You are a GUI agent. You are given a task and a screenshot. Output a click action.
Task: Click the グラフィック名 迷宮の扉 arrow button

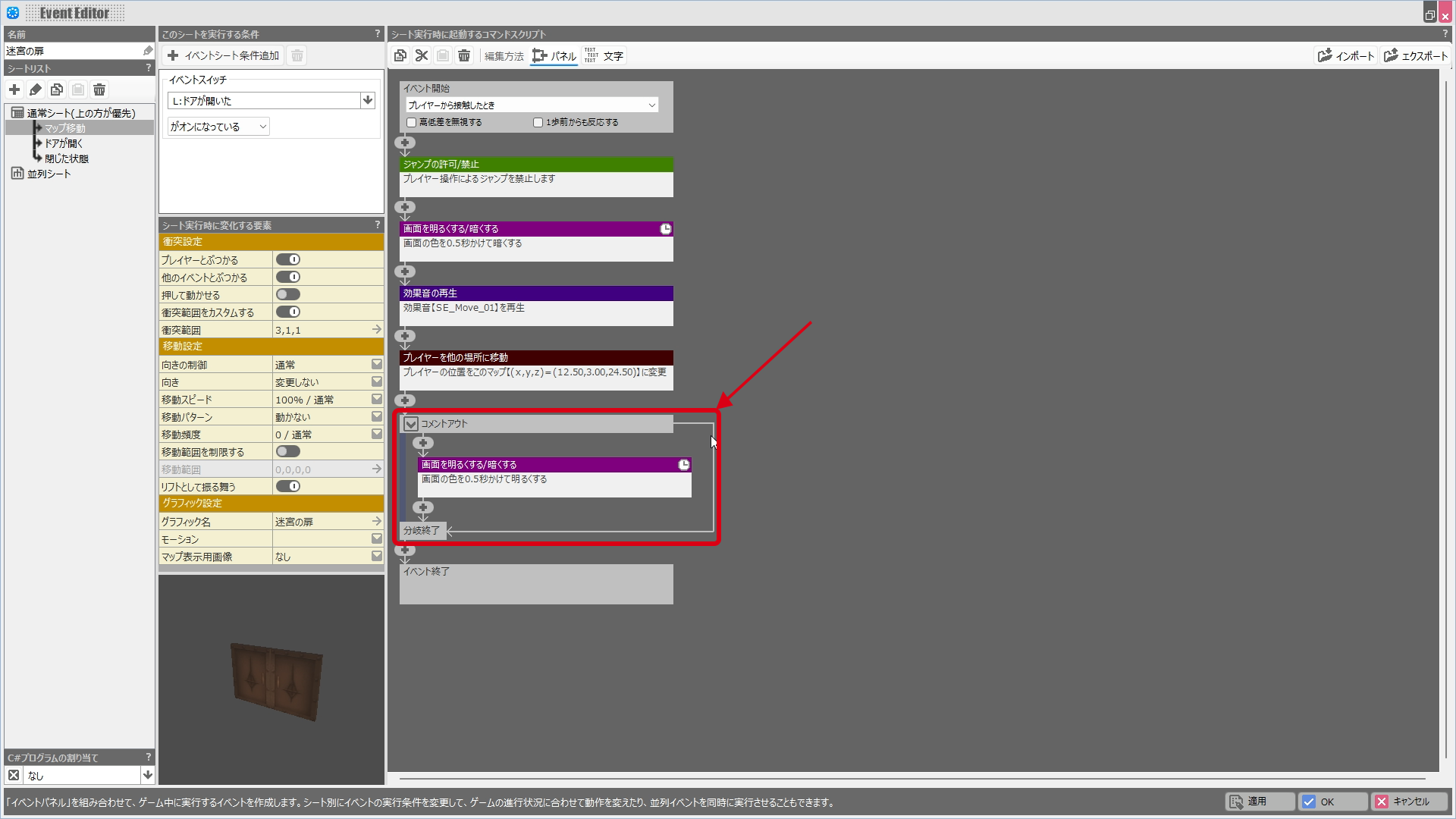[x=376, y=521]
